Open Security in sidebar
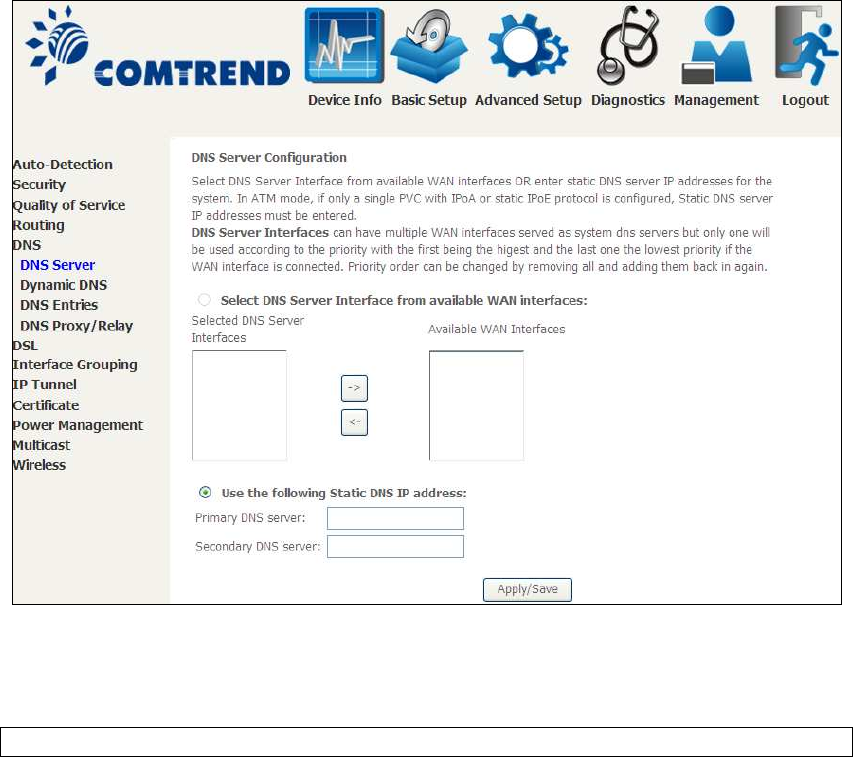 pos(39,184)
